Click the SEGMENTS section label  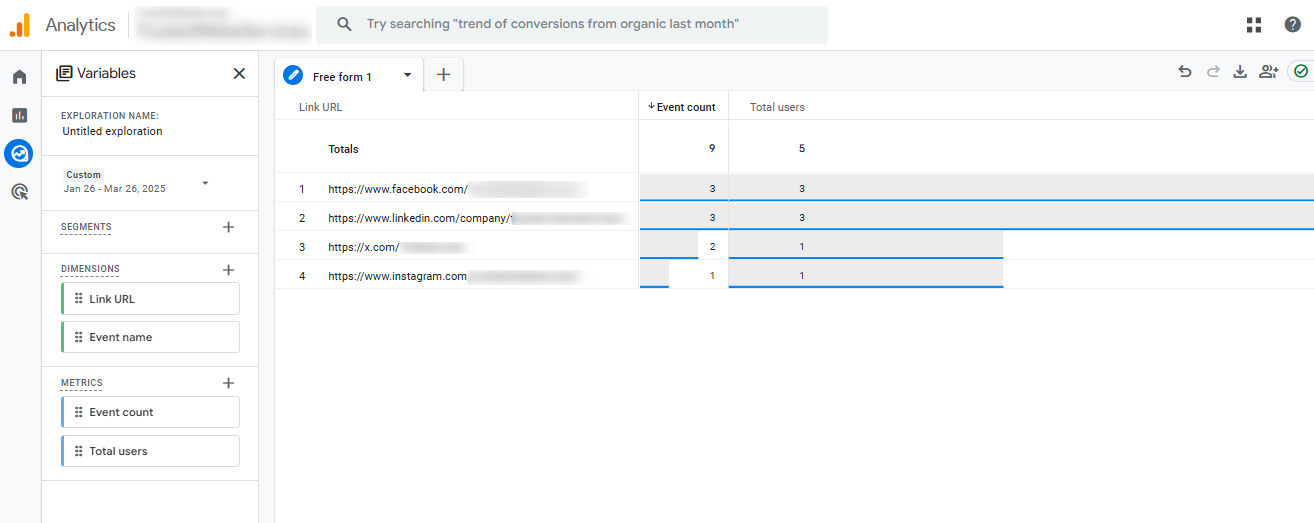pyautogui.click(x=86, y=227)
